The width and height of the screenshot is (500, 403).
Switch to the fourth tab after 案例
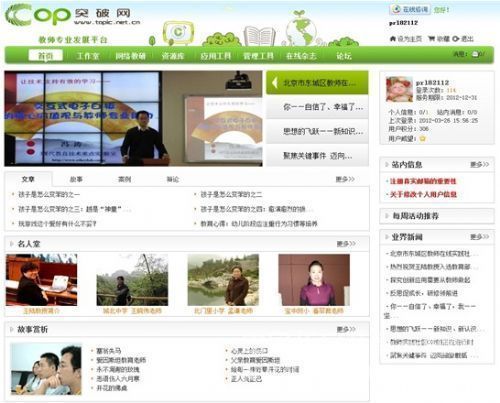pyautogui.click(x=173, y=179)
